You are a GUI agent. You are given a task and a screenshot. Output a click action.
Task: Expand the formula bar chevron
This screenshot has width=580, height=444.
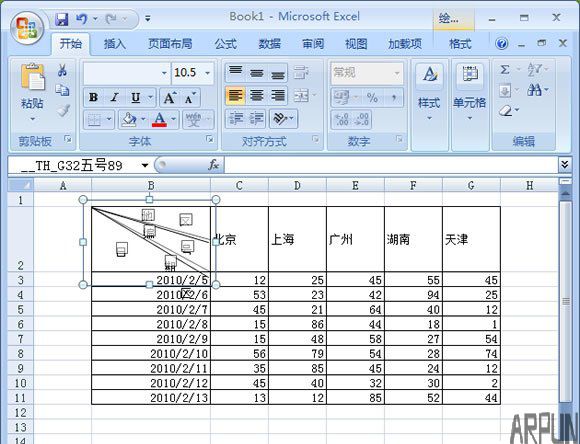point(565,164)
